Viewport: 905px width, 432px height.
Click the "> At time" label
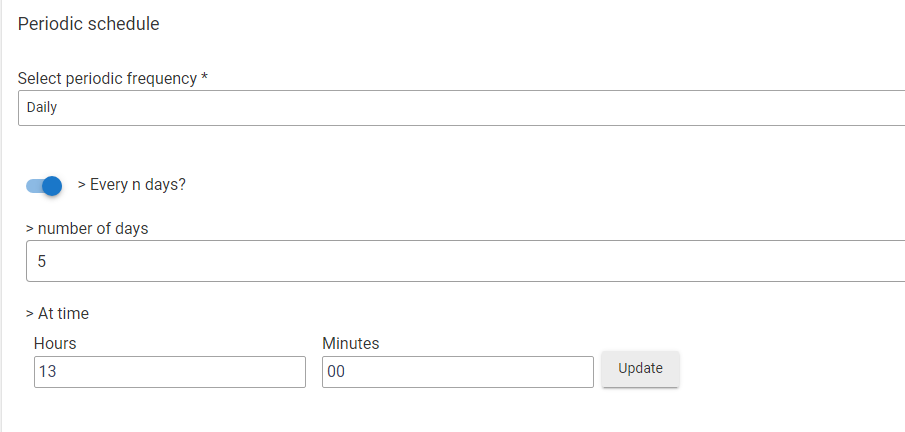[57, 313]
